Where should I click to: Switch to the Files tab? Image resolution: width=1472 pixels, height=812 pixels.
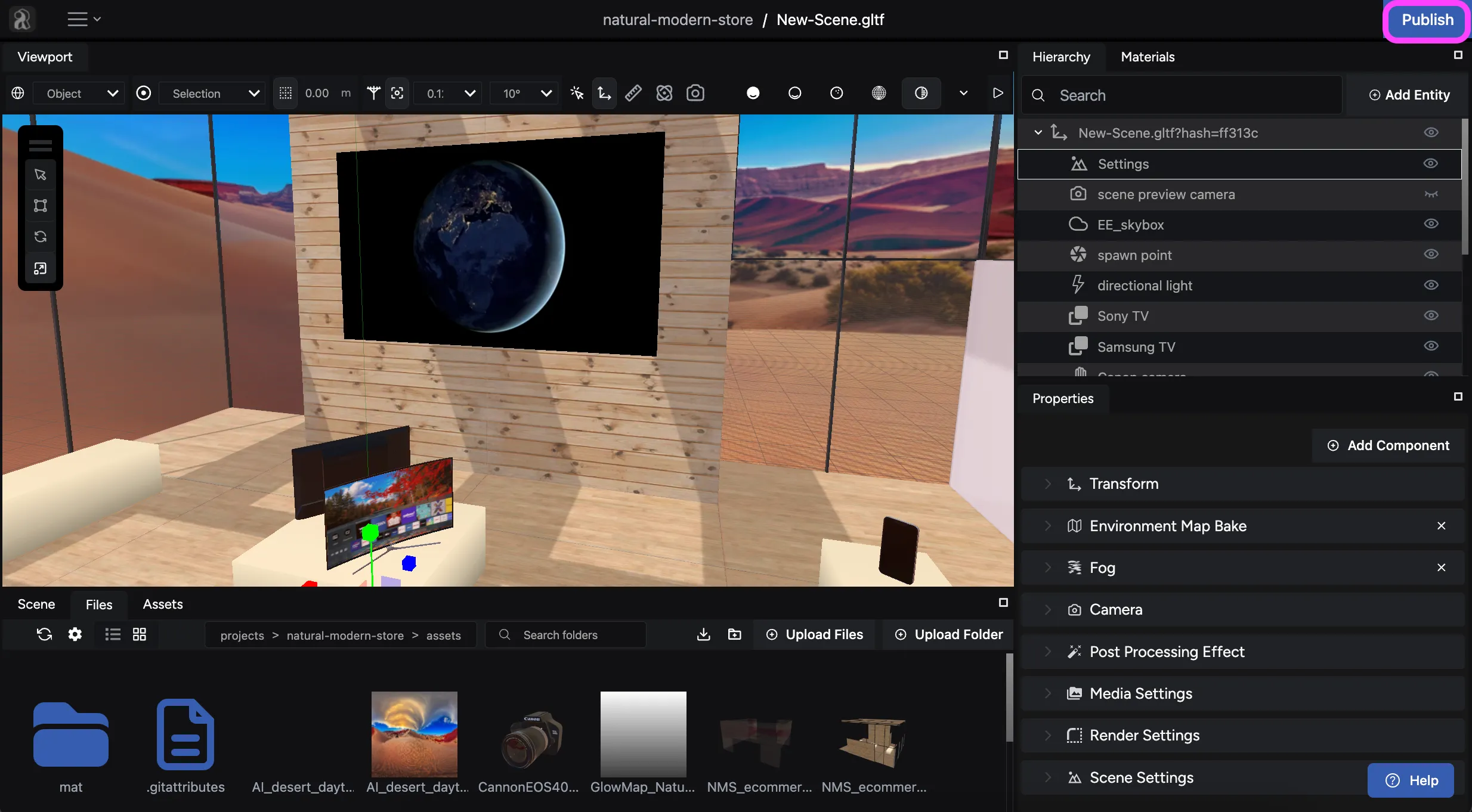99,603
